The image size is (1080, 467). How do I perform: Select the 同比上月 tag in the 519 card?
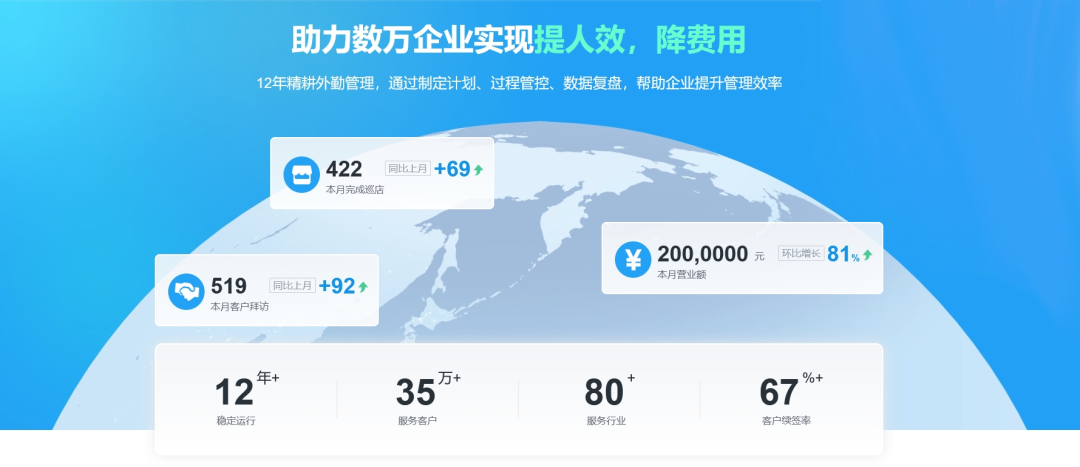[x=293, y=286]
